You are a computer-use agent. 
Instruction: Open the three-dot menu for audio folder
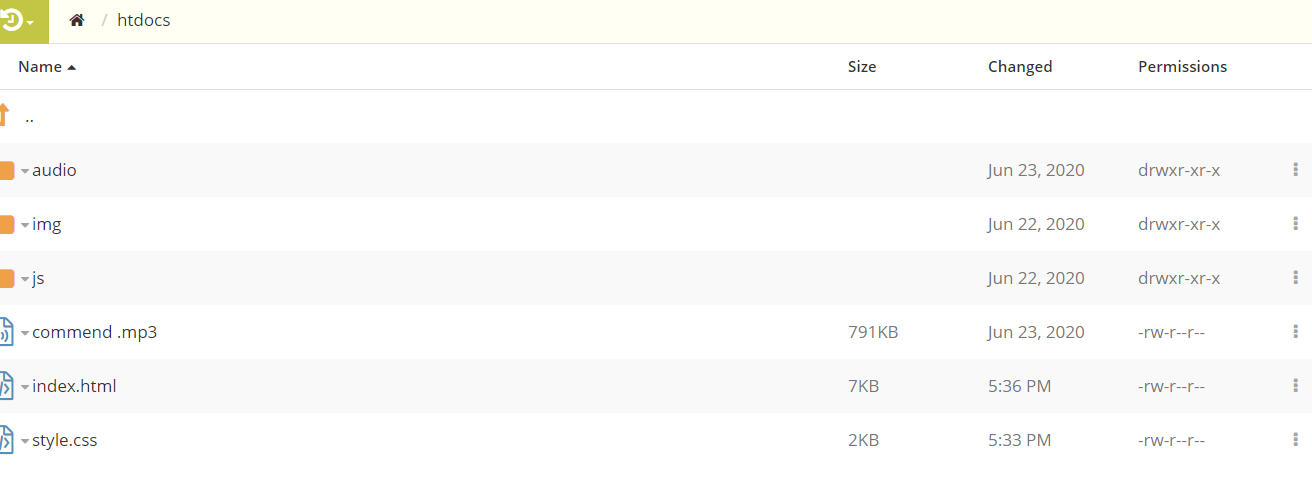tap(1296, 170)
